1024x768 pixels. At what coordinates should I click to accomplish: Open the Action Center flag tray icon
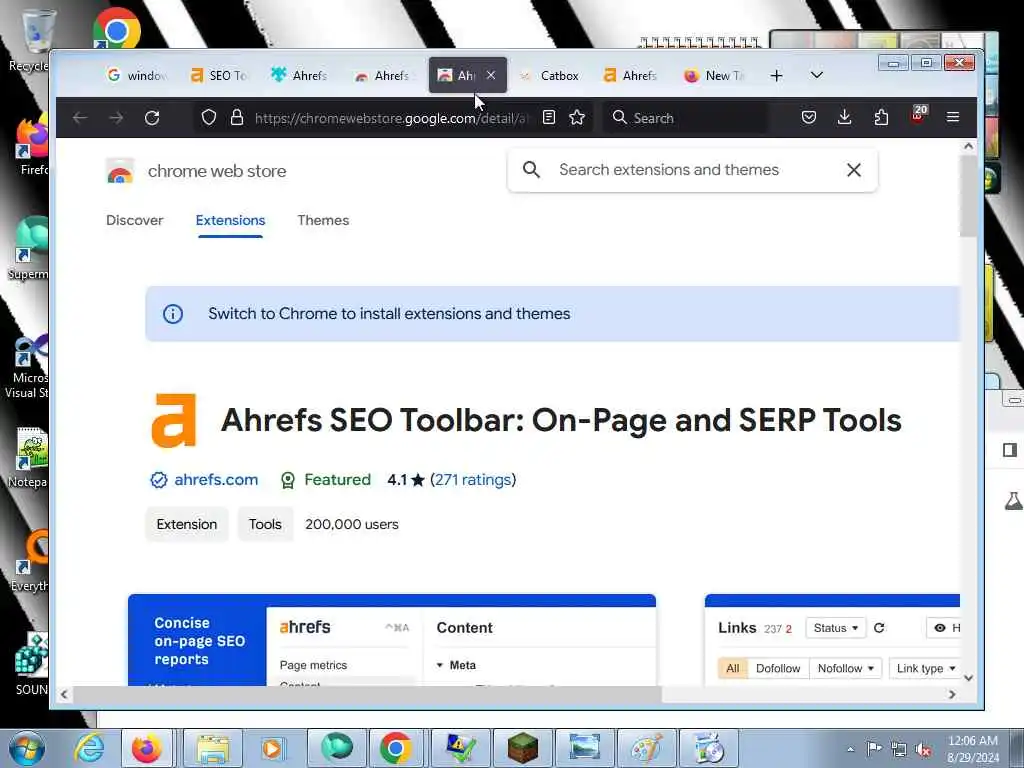[x=874, y=749]
